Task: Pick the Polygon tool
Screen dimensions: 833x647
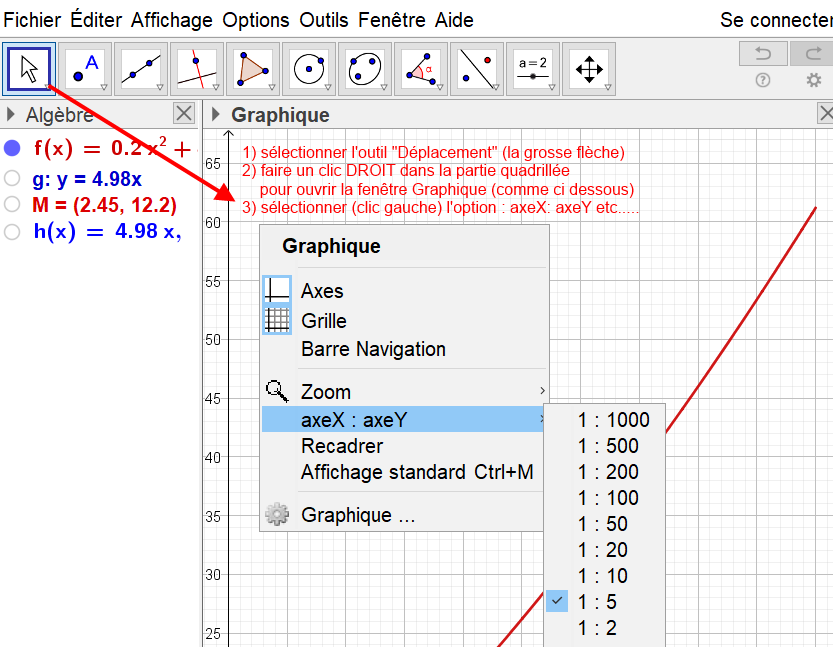Action: [253, 69]
